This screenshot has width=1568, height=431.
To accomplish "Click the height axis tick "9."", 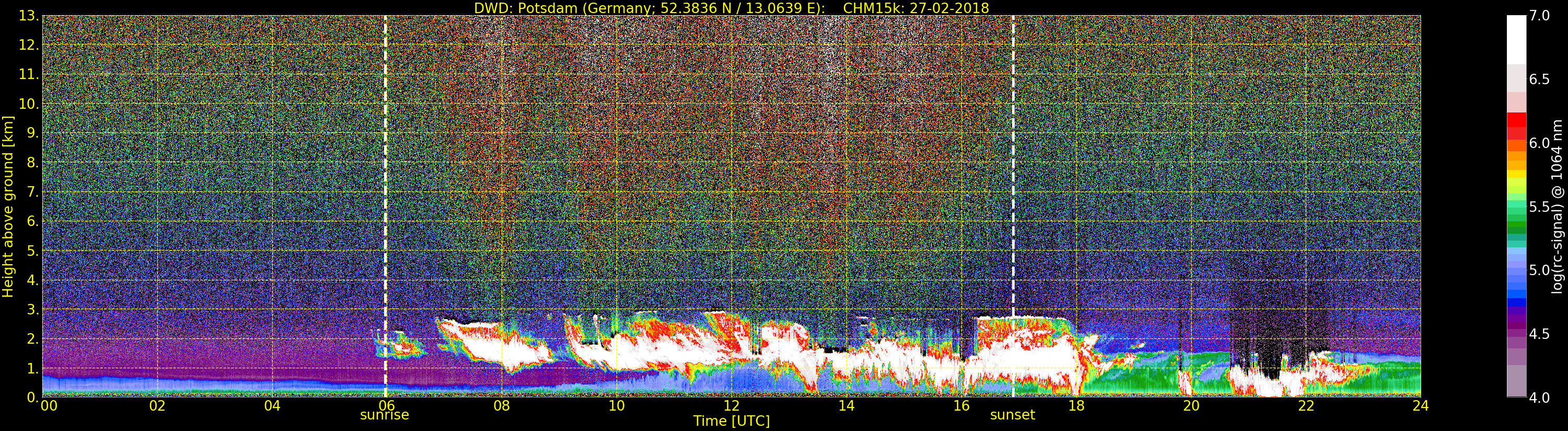I will [33, 133].
